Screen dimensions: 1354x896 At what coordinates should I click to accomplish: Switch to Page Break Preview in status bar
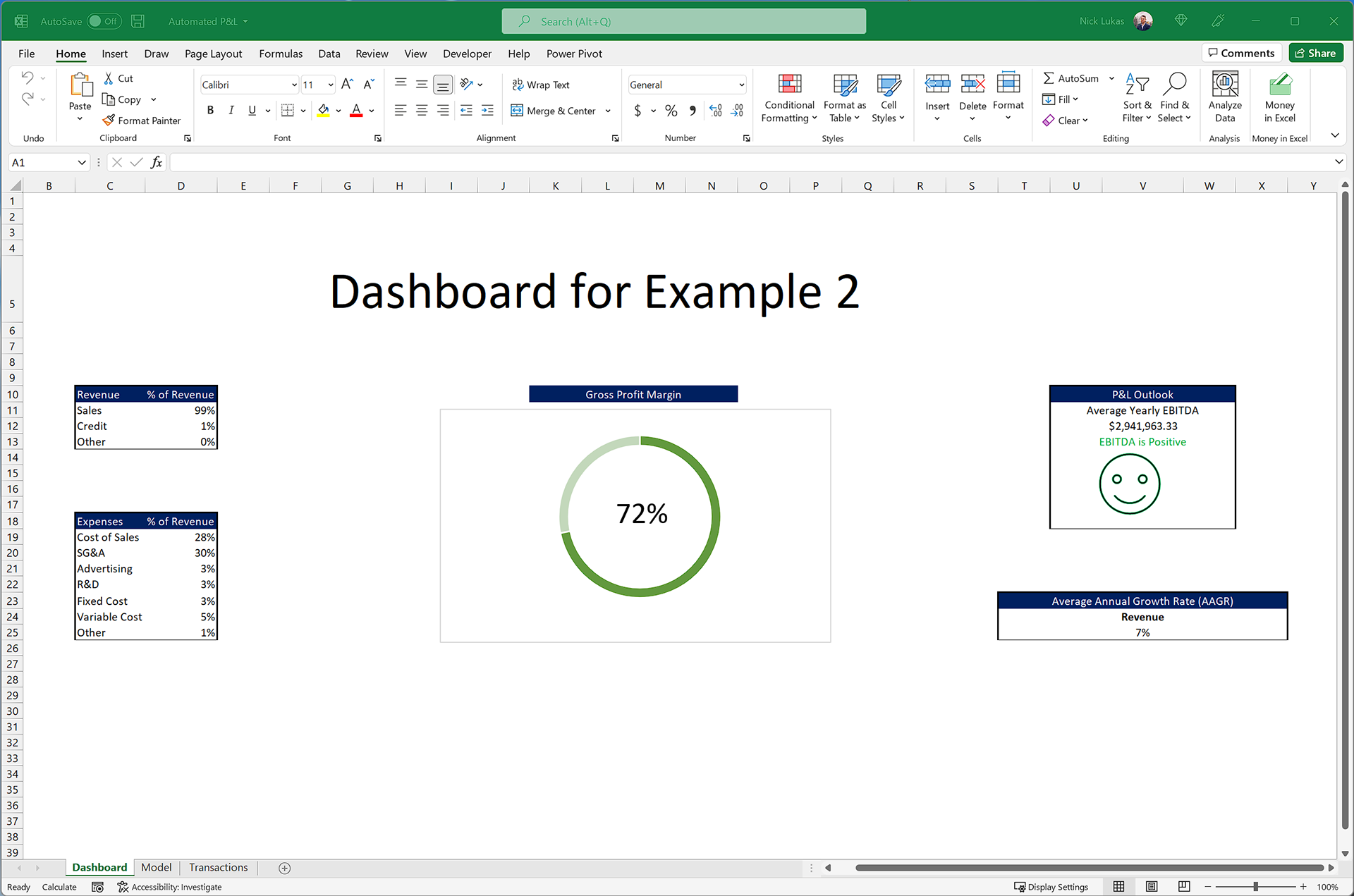coord(1184,887)
